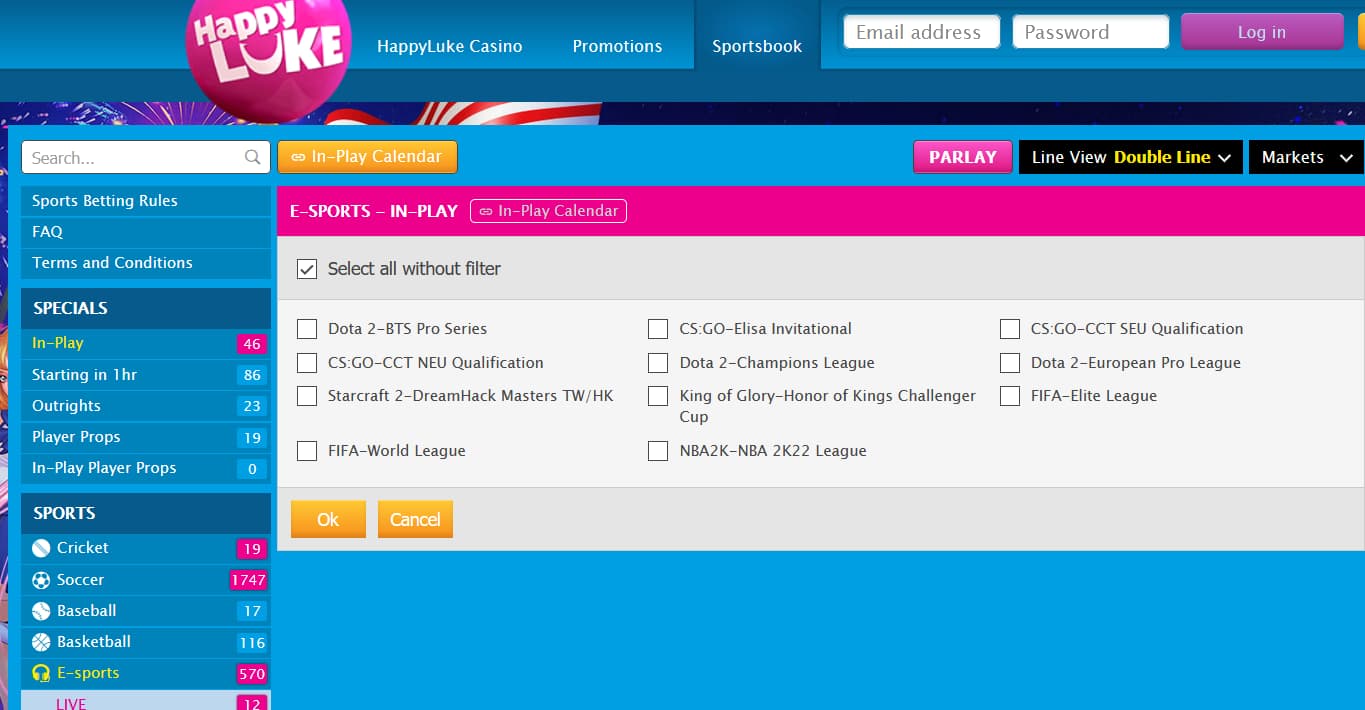Click the search magnifier icon

pos(252,157)
